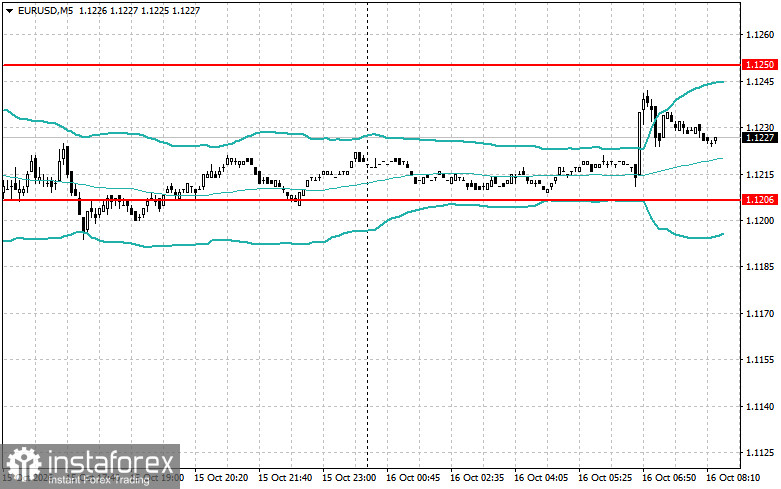Viewport: 781px width, 489px height.
Task: Click the 16 Oct 08:10 time label
Action: [733, 478]
